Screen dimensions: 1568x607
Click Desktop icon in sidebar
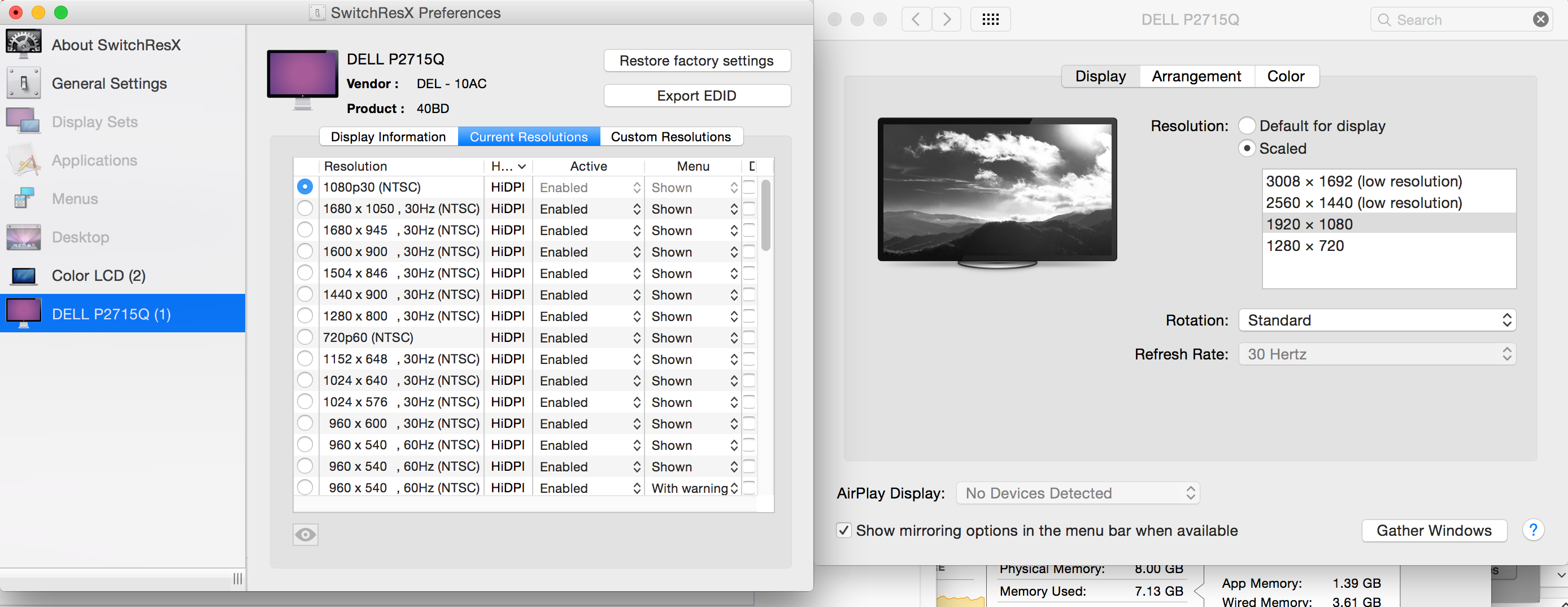24,237
